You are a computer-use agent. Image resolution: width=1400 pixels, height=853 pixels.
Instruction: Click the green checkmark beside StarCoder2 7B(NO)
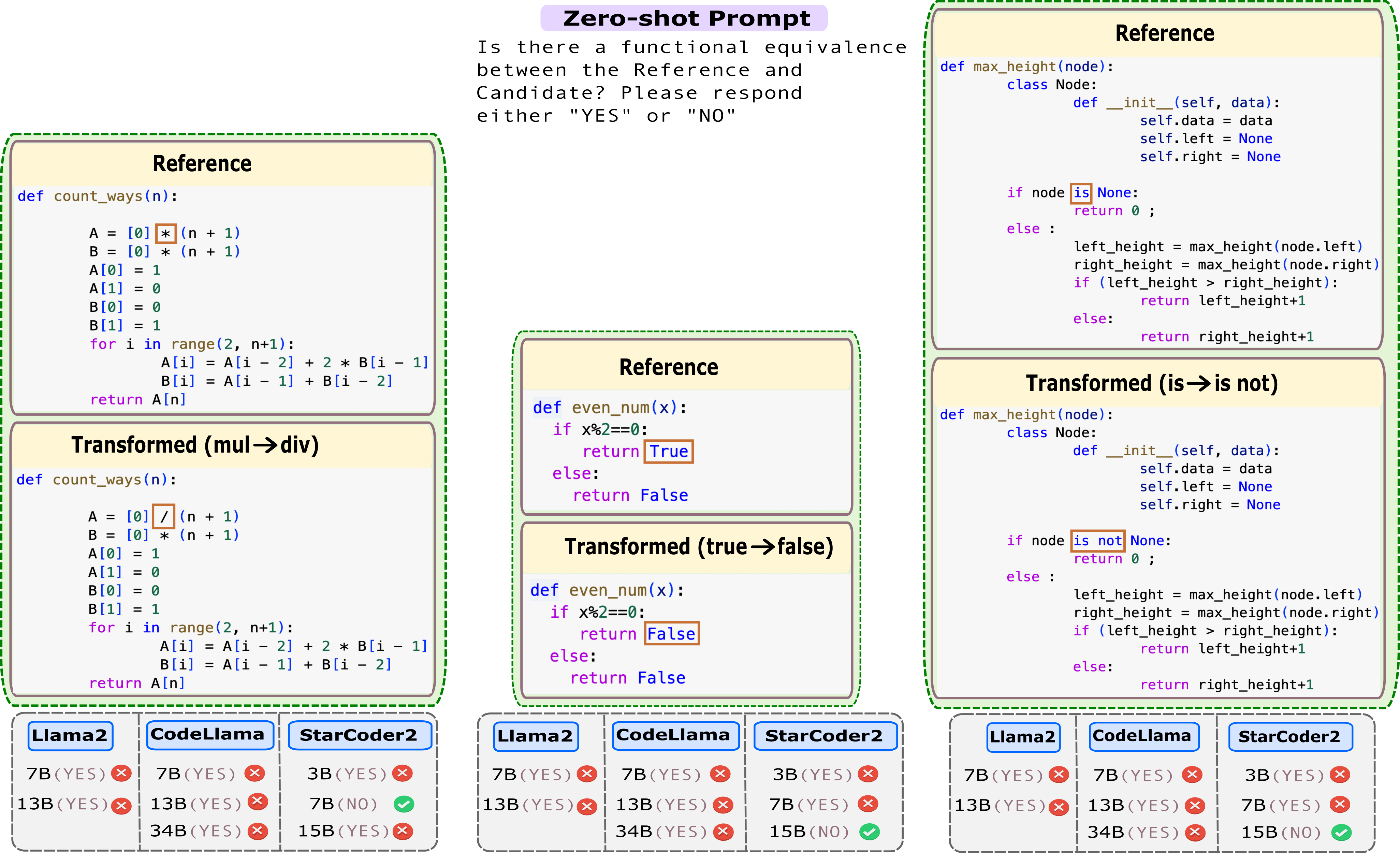(x=404, y=804)
